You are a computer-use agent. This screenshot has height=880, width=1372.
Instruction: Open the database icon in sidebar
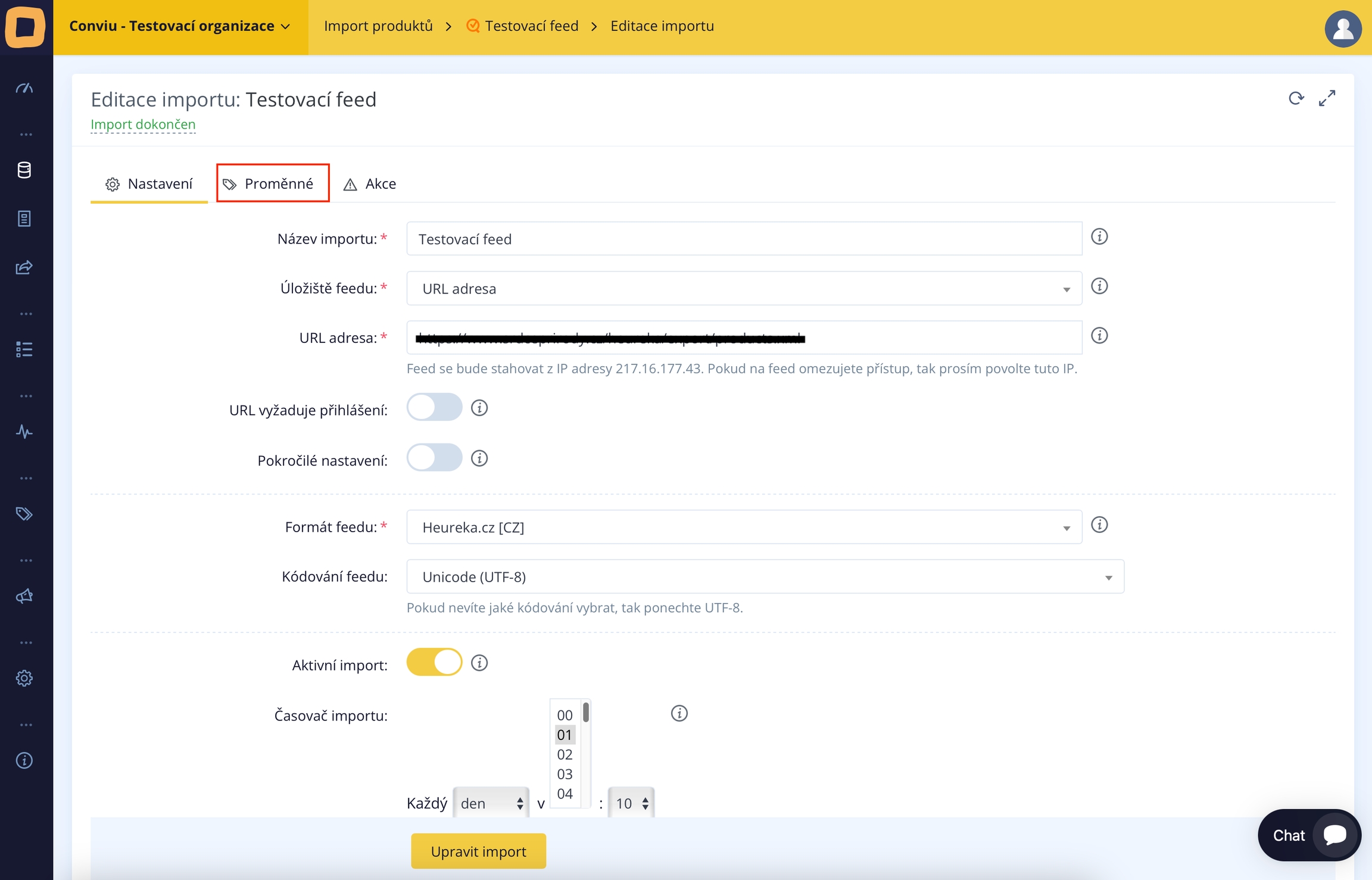24,170
